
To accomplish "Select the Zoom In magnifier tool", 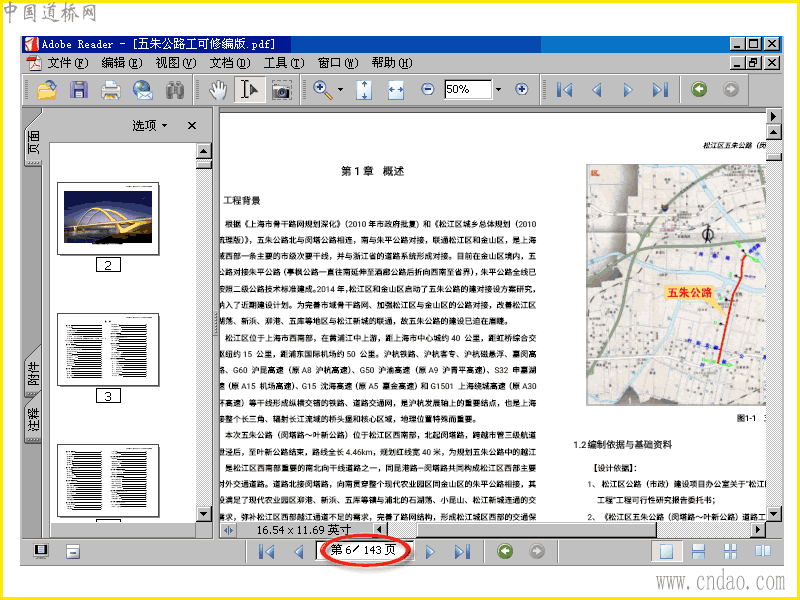I will point(322,90).
